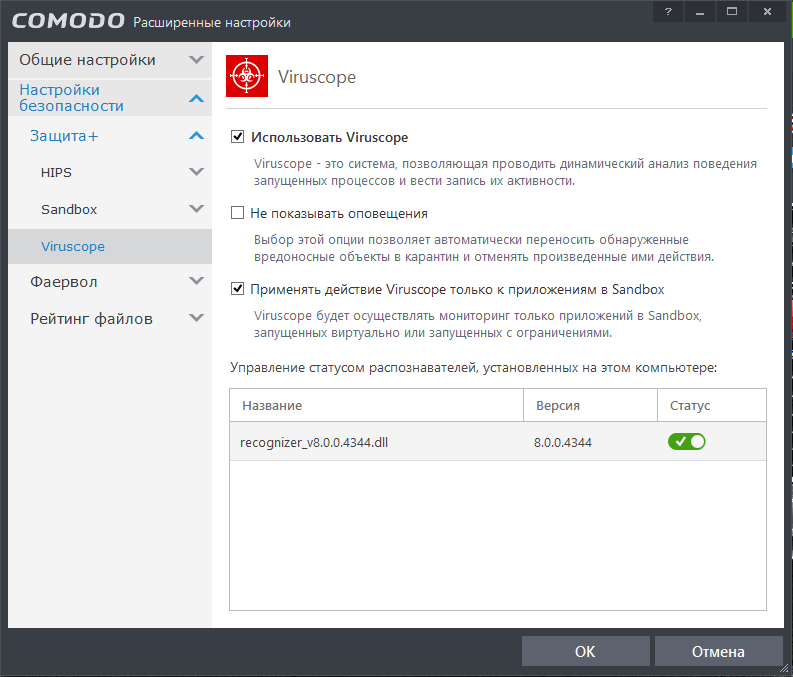Select recognizer_v8.0.0.4344.dll row name
This screenshot has height=677, width=793.
[x=314, y=442]
